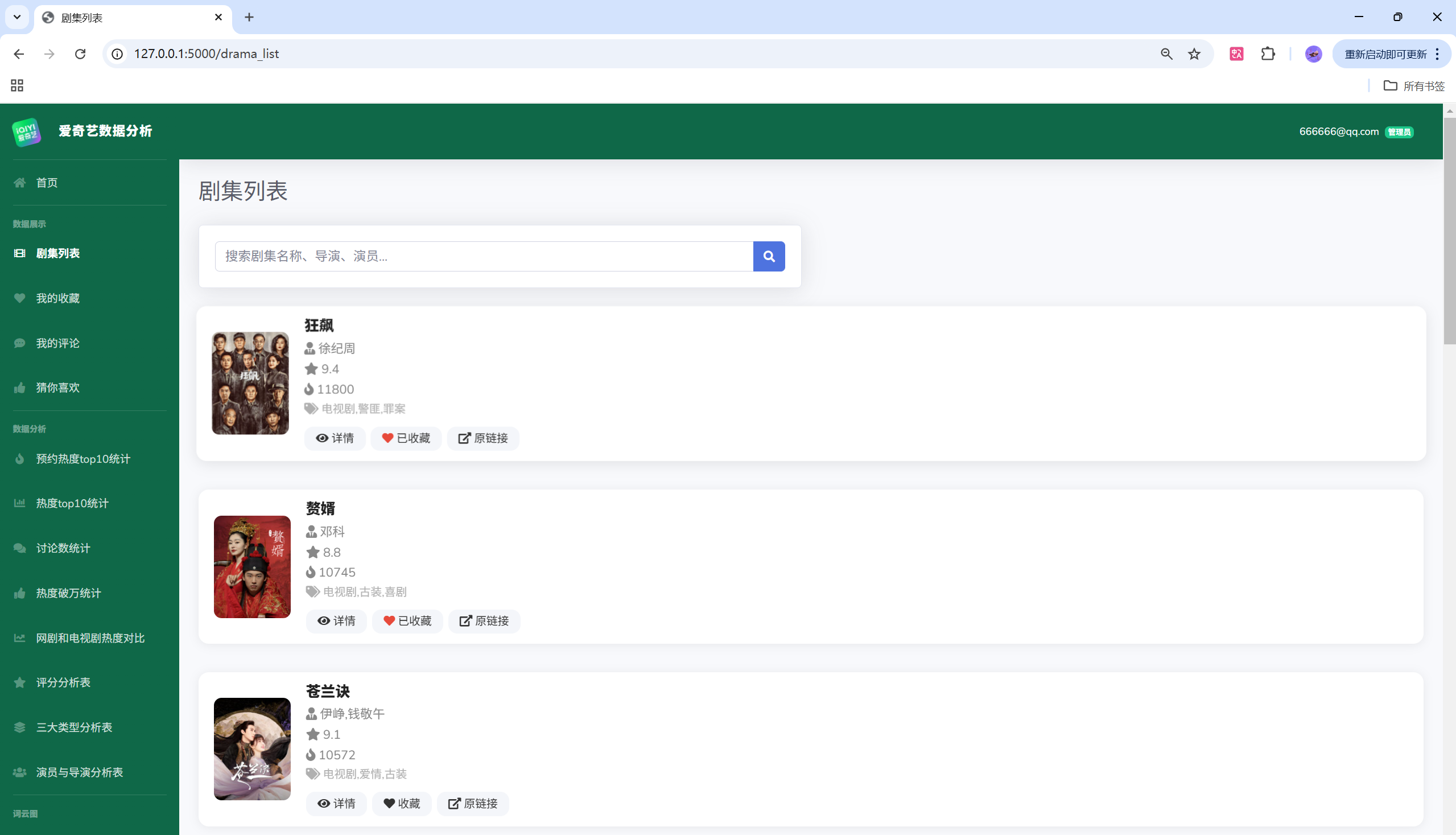Open Chrome three-dot menu
The width and height of the screenshot is (1456, 835).
pos(1437,54)
